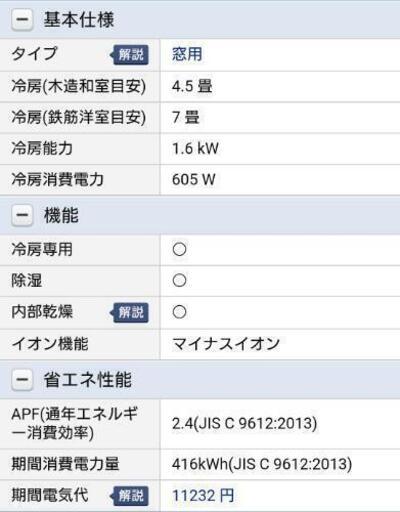Click the circle mark for 冷房専用
The width and height of the screenshot is (400, 512).
pyautogui.click(x=179, y=249)
